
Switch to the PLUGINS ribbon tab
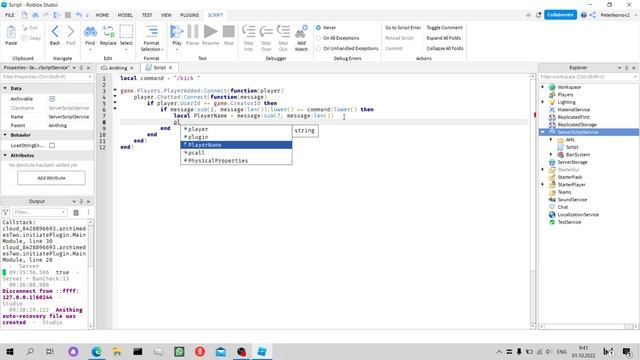coord(190,15)
